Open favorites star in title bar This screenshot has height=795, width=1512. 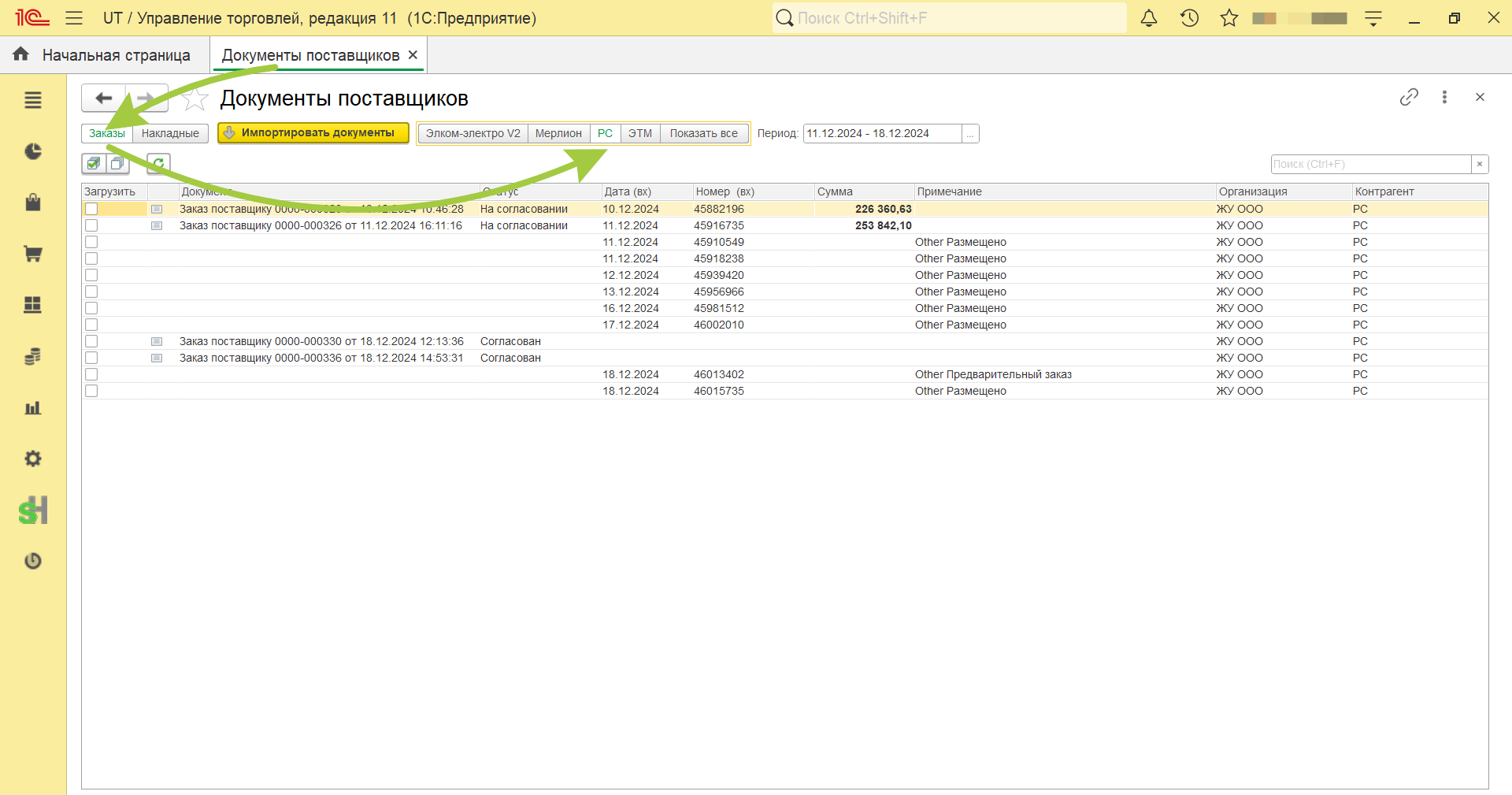point(1229,18)
